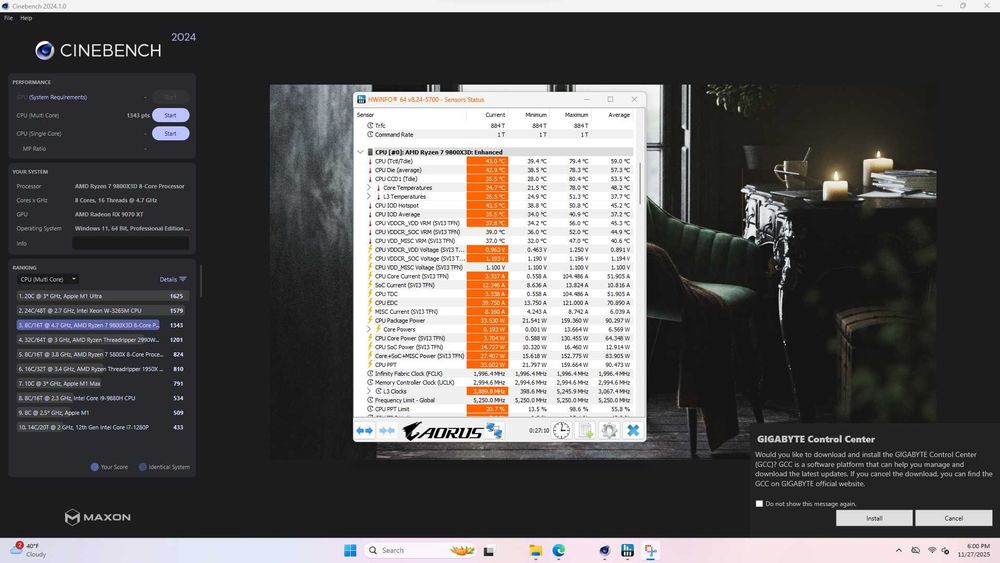The height and width of the screenshot is (563, 1000).
Task: Click the HWiNFO sensor list vertical scrollbar
Action: [x=640, y=183]
